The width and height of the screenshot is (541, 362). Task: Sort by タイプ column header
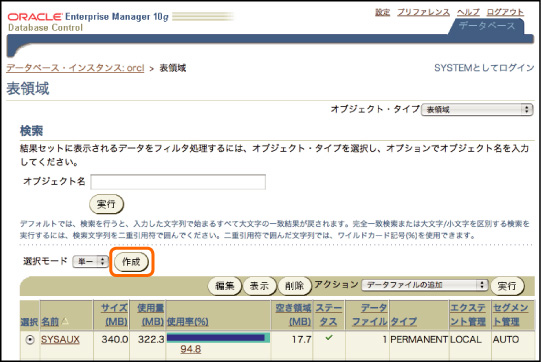[403, 322]
